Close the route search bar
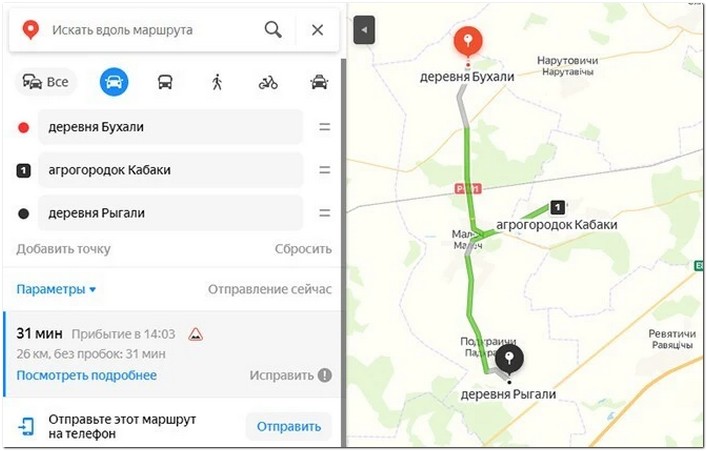Screen dimensions: 707x451 pos(317,30)
